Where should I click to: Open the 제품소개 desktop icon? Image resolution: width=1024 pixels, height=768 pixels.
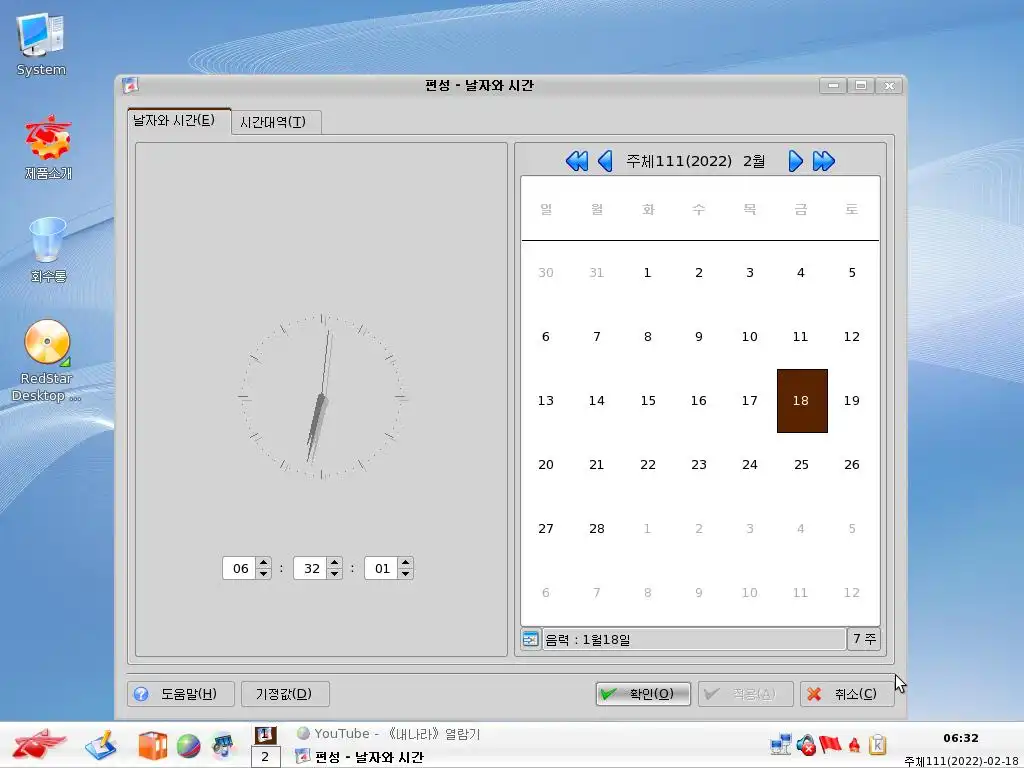click(x=48, y=148)
